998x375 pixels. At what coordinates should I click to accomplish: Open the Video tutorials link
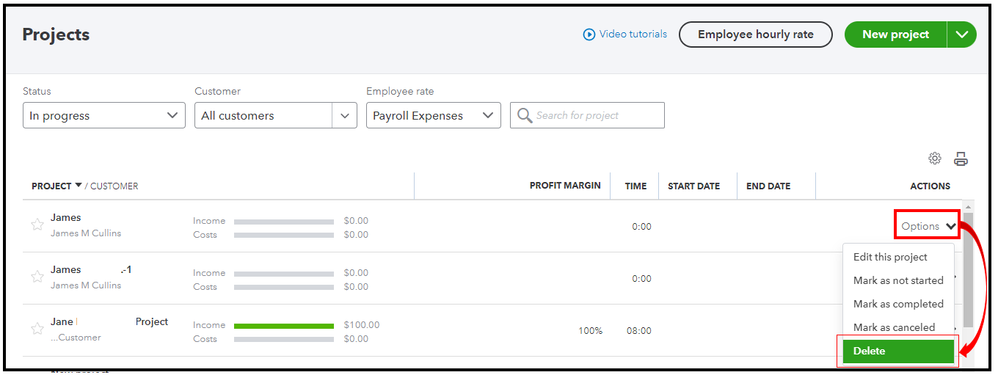click(x=633, y=34)
